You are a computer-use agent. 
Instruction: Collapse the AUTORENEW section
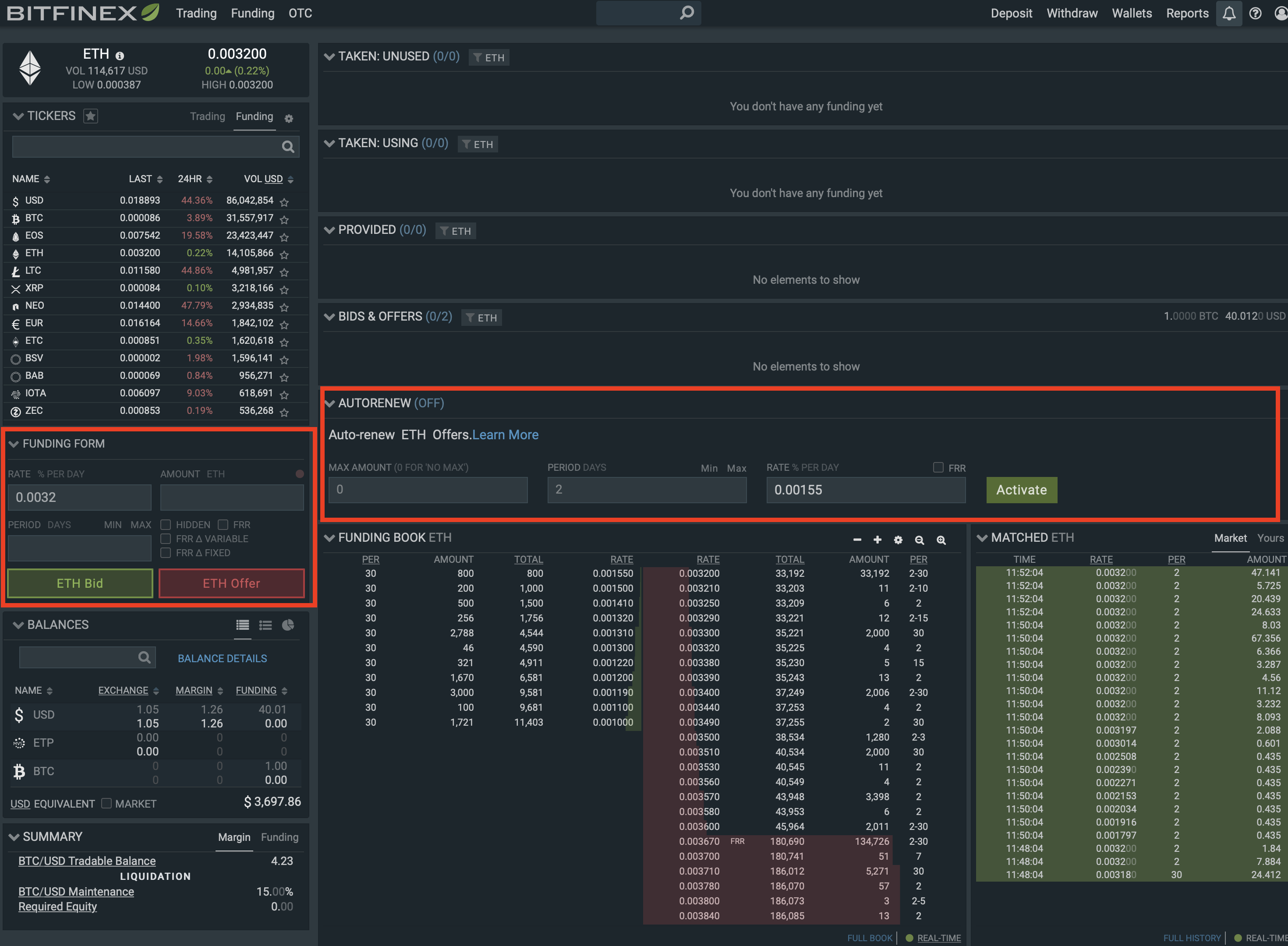329,403
